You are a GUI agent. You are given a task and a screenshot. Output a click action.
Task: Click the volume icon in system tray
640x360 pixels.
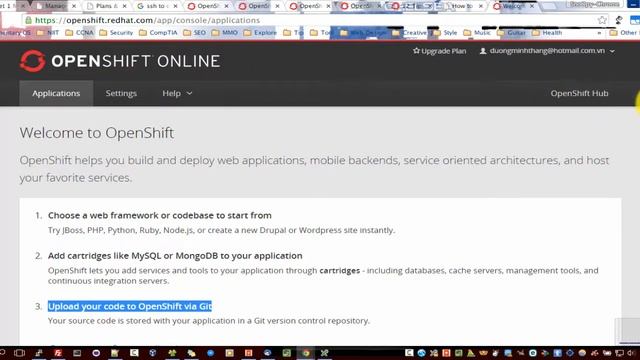pos(631,353)
